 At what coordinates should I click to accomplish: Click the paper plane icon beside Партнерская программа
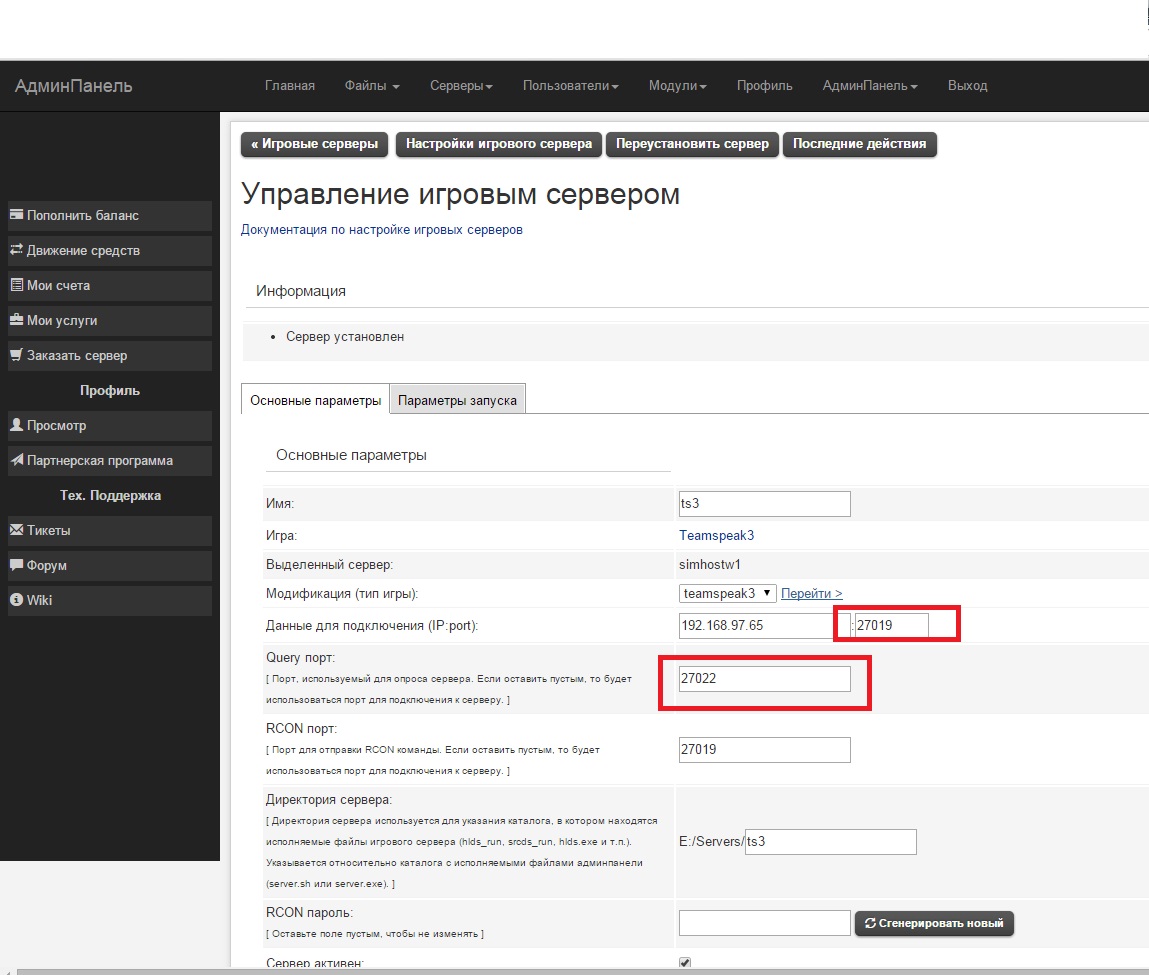click(16, 460)
